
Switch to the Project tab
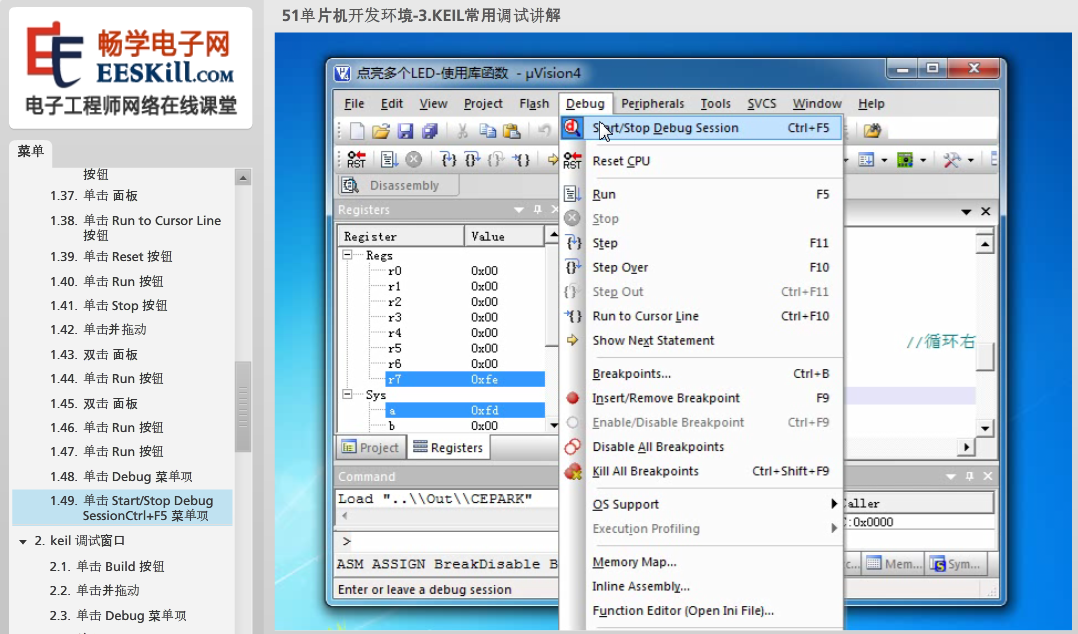[370, 448]
